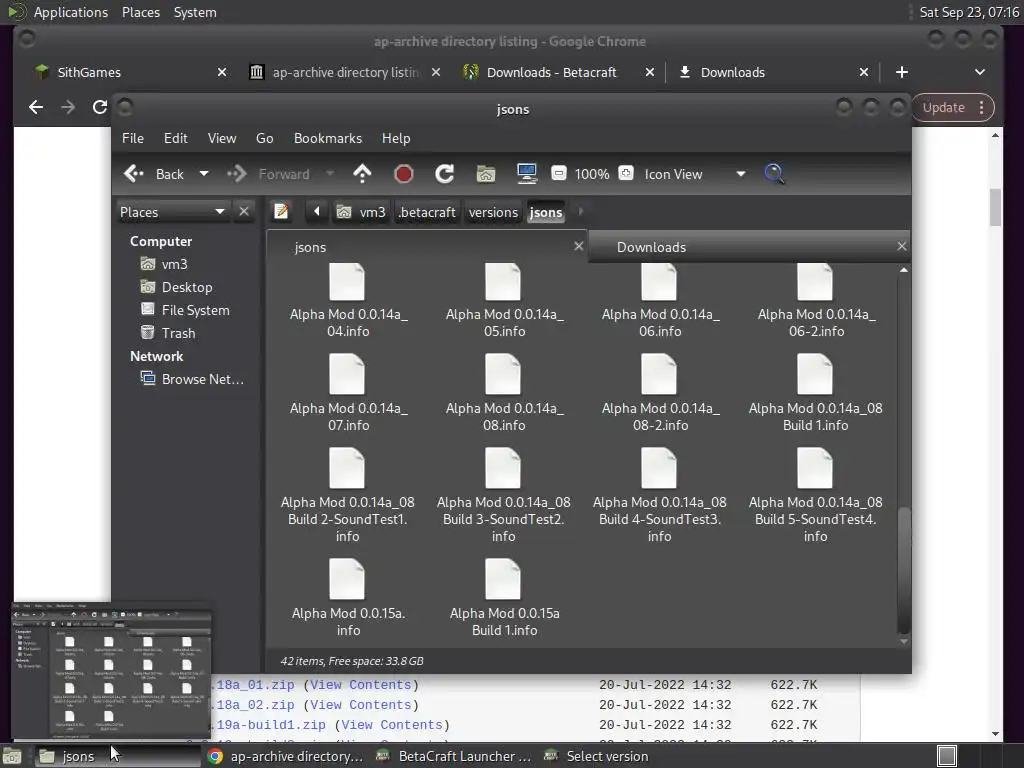Screen dimensions: 1024x768
Task: Jump to vm3 in path bar
Action: pos(361,212)
